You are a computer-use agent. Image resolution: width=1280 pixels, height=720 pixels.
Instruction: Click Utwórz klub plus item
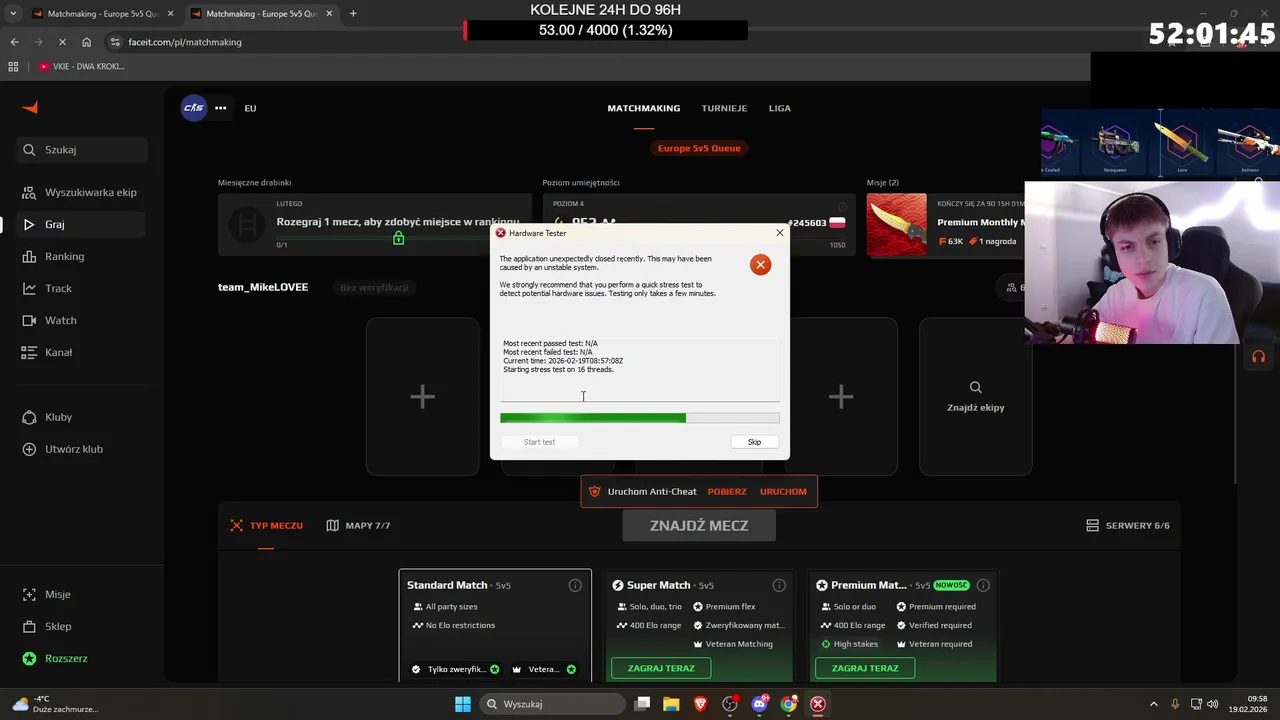(80, 449)
